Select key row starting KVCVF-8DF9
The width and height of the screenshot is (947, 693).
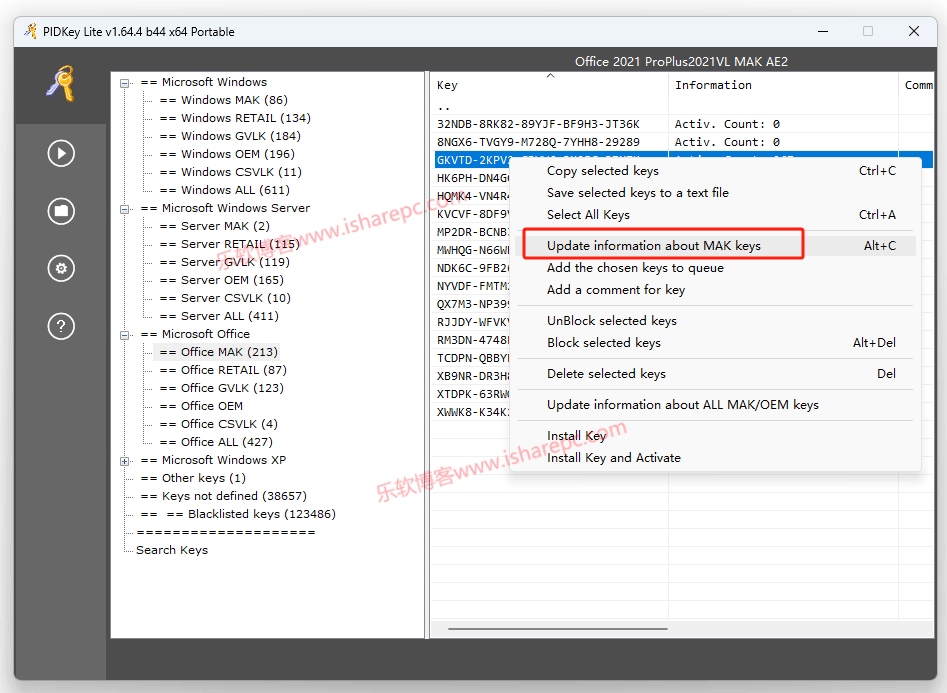click(x=472, y=214)
